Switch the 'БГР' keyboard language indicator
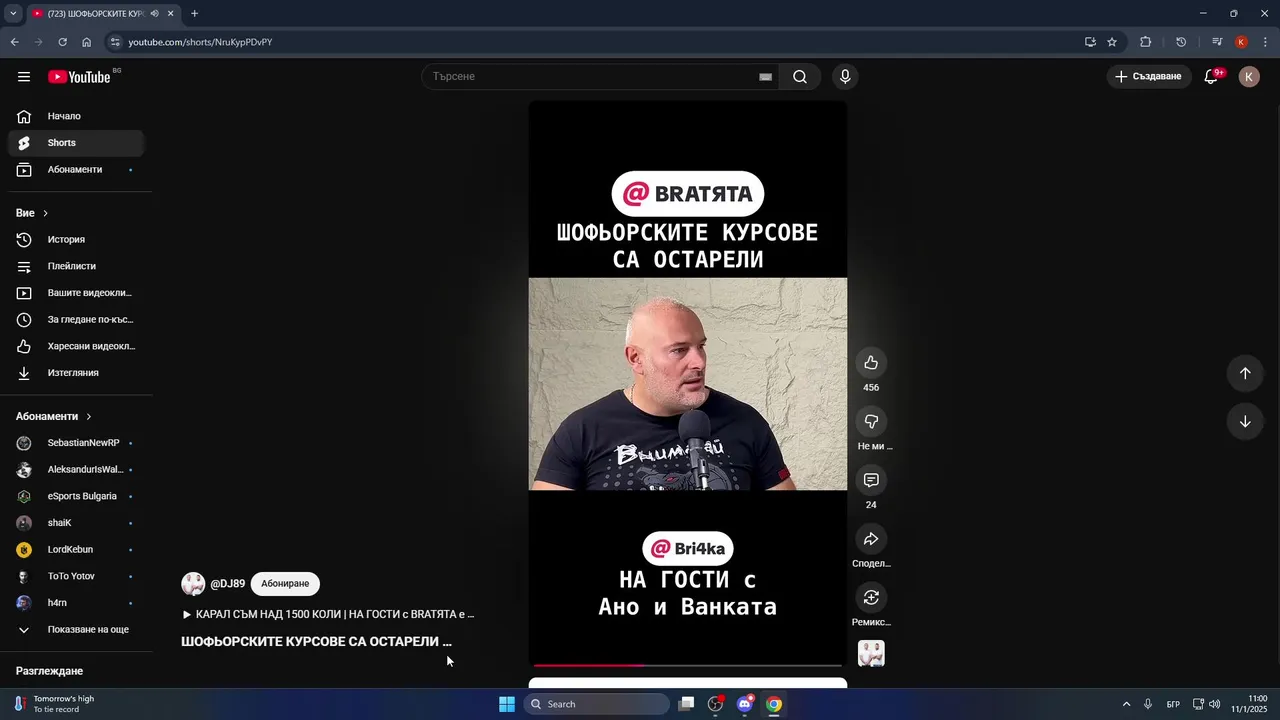Screen dimensions: 1280x720 tap(1173, 704)
